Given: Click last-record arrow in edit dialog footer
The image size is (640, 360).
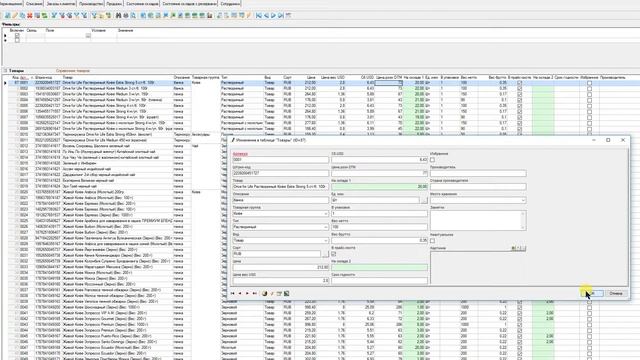Looking at the screenshot, I should pos(255,293).
